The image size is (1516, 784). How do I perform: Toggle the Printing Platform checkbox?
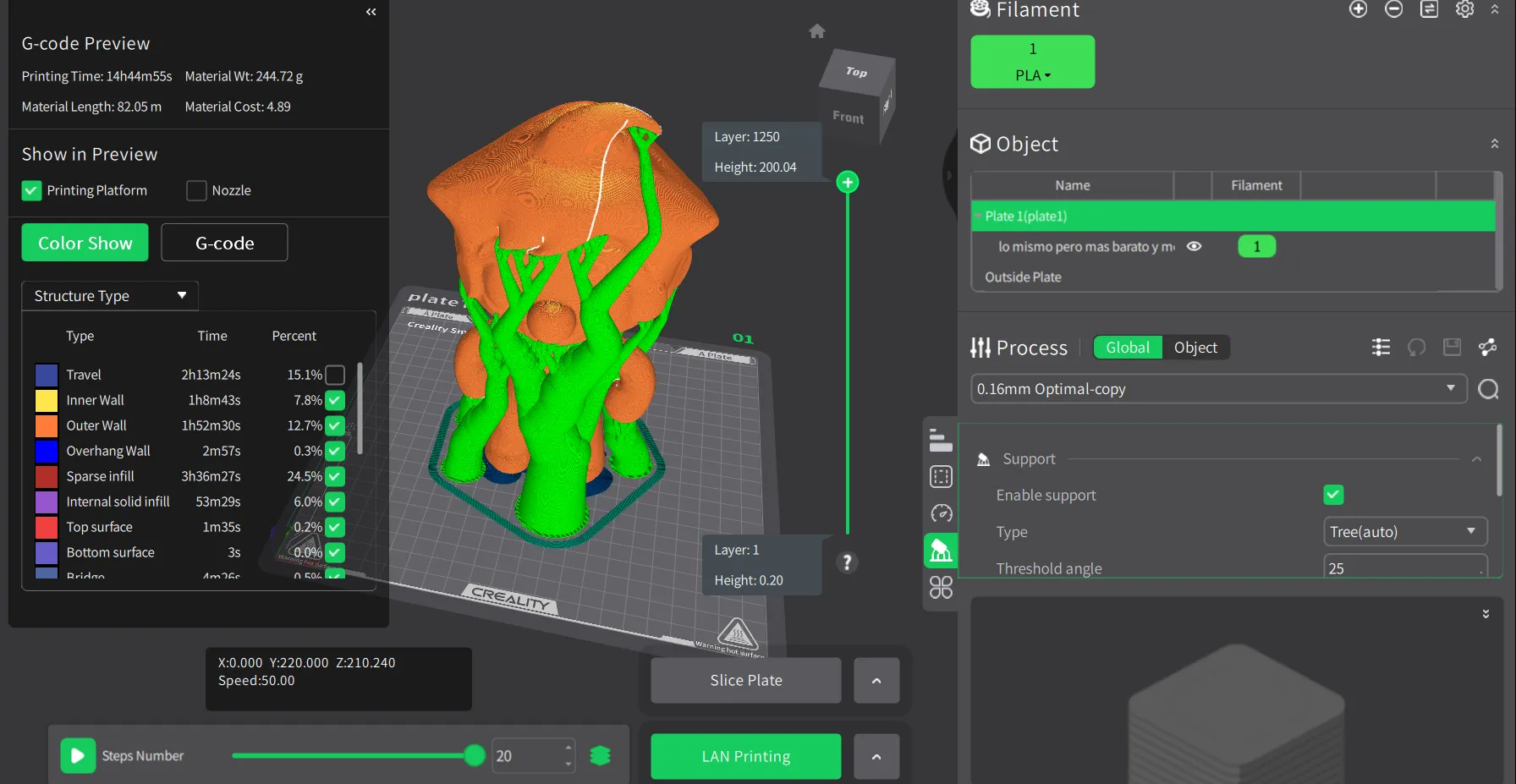[x=31, y=190]
